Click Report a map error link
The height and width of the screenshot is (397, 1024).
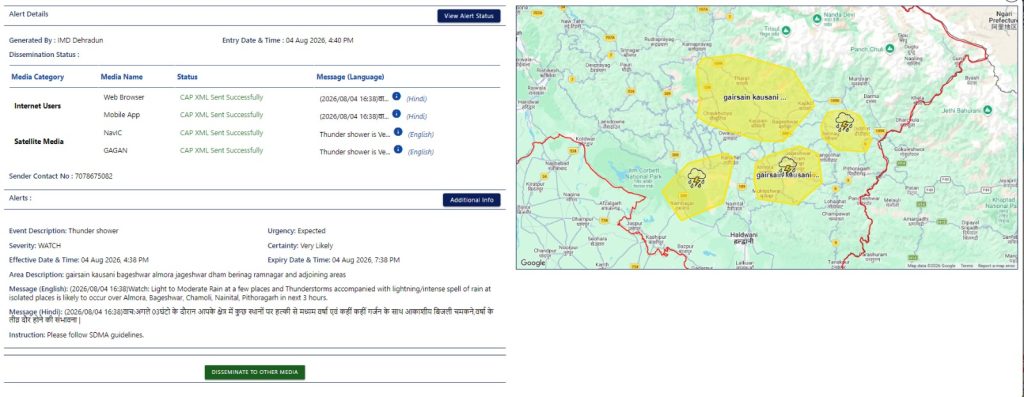click(x=996, y=266)
